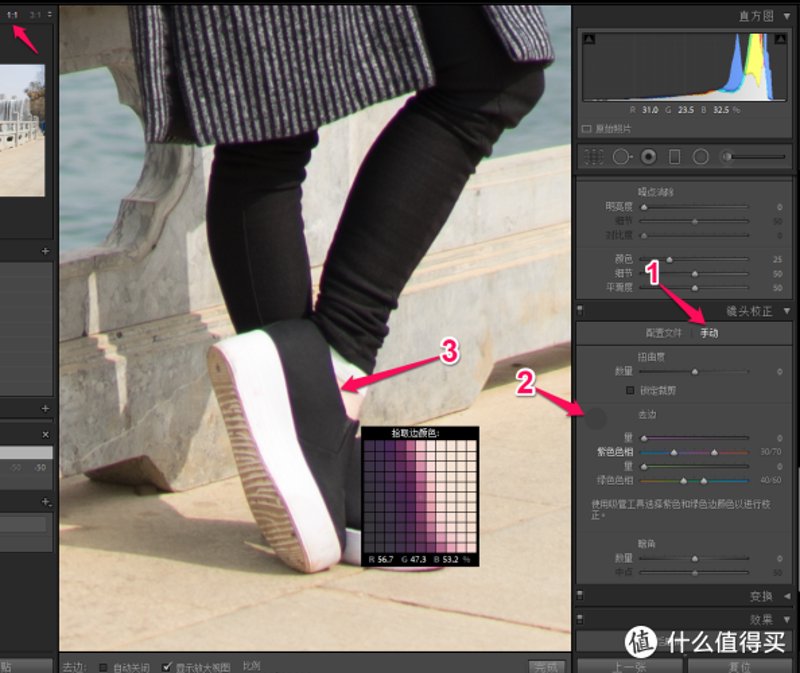Click the 复位 reset button
Viewport: 800px width, 673px height.
pyautogui.click(x=739, y=666)
